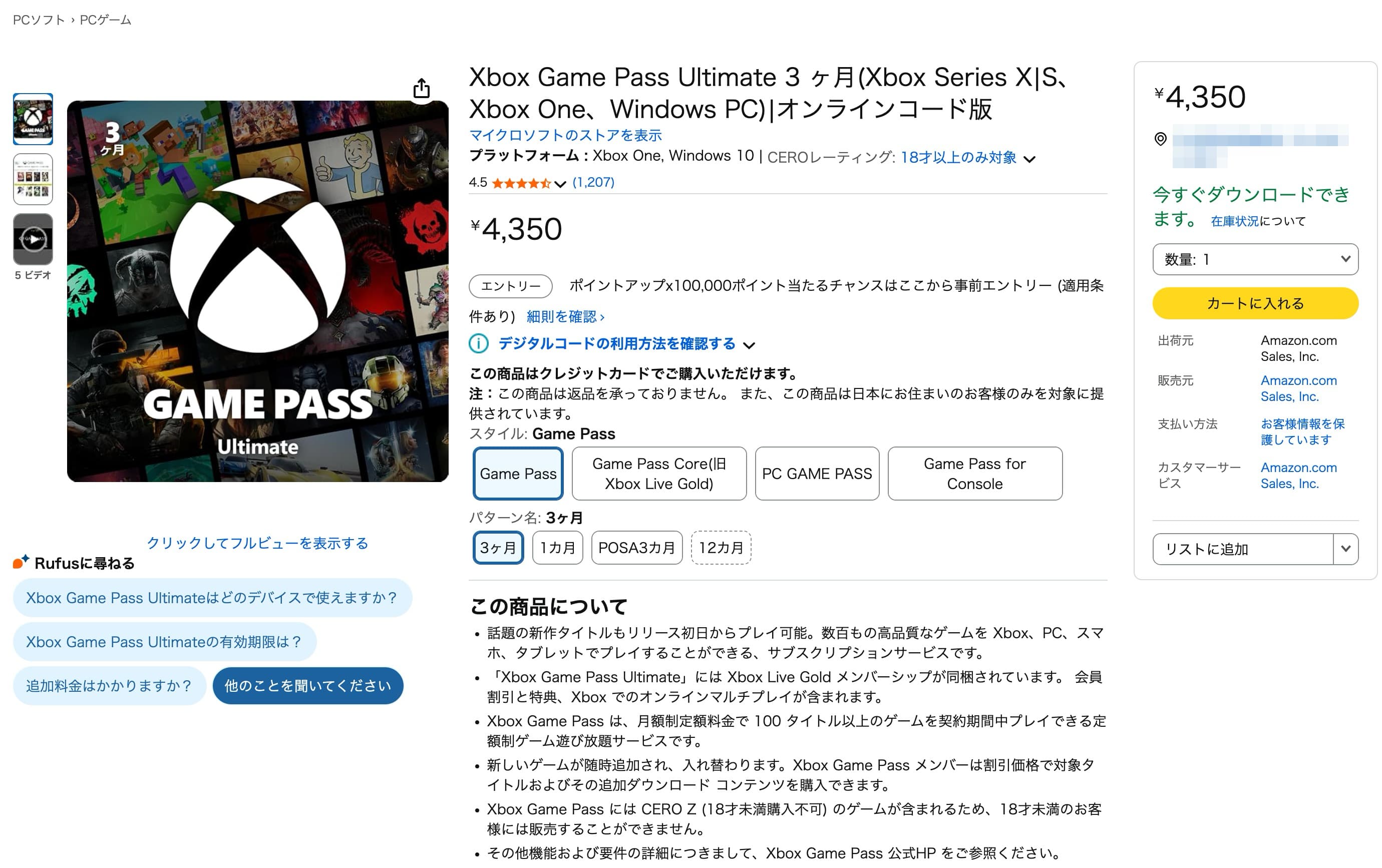
Task: Expand the CERO rating chevron
Action: click(x=1029, y=159)
